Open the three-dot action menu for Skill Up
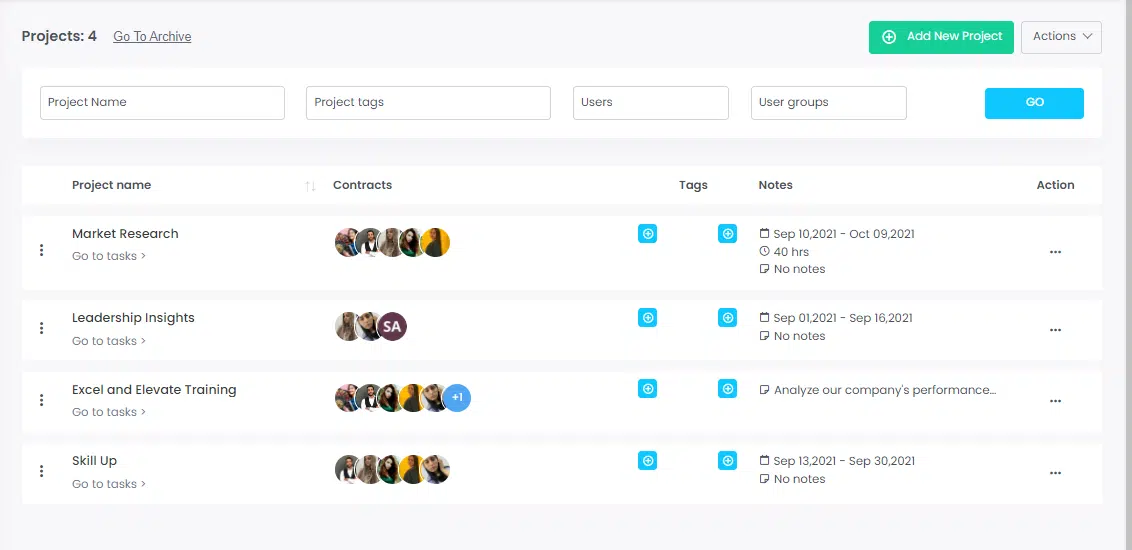 [1055, 473]
